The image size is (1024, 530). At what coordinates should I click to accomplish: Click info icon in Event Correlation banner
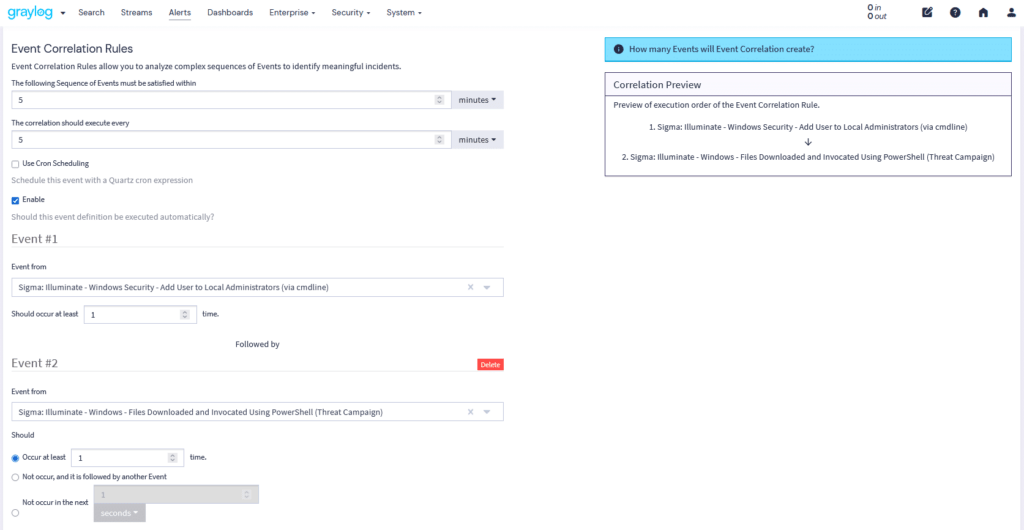click(619, 49)
